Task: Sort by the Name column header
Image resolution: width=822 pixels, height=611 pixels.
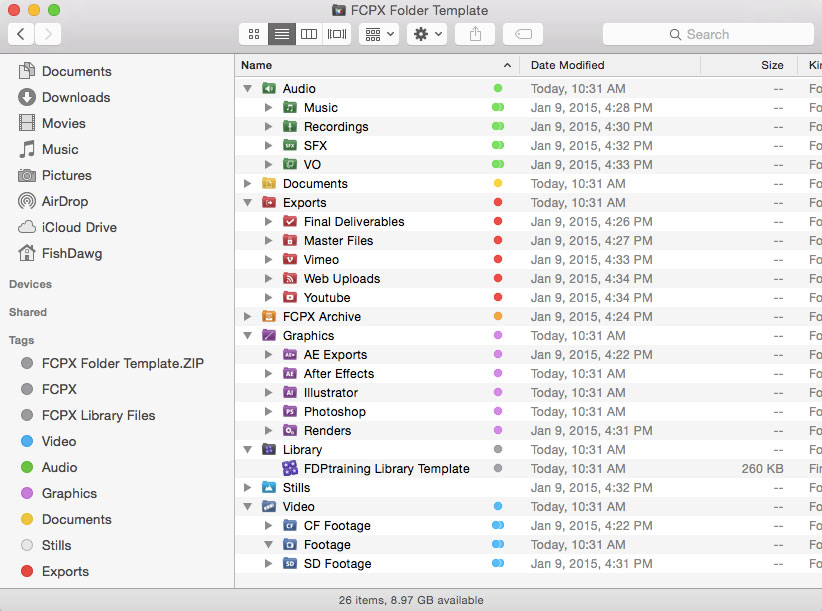Action: [377, 65]
